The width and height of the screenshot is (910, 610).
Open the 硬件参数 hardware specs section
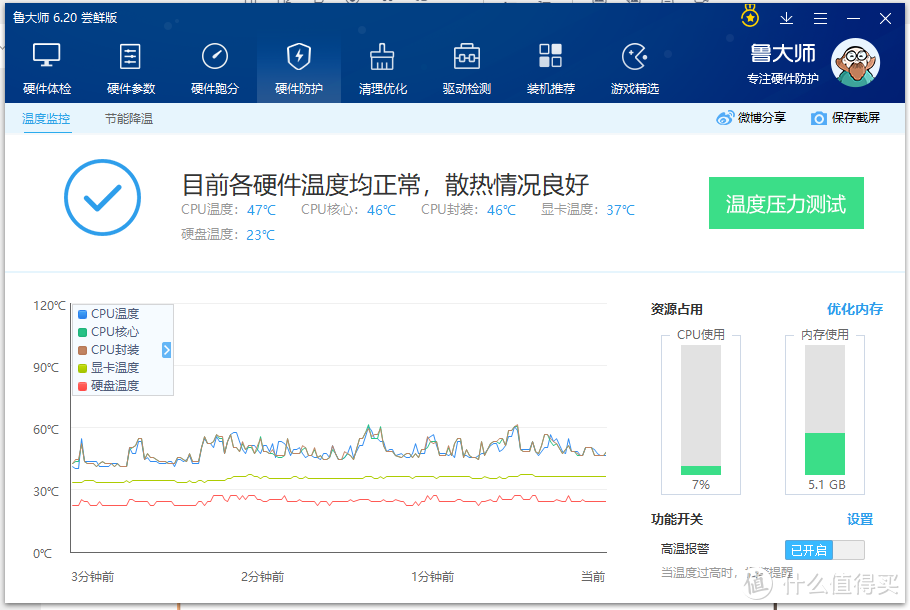pos(131,68)
